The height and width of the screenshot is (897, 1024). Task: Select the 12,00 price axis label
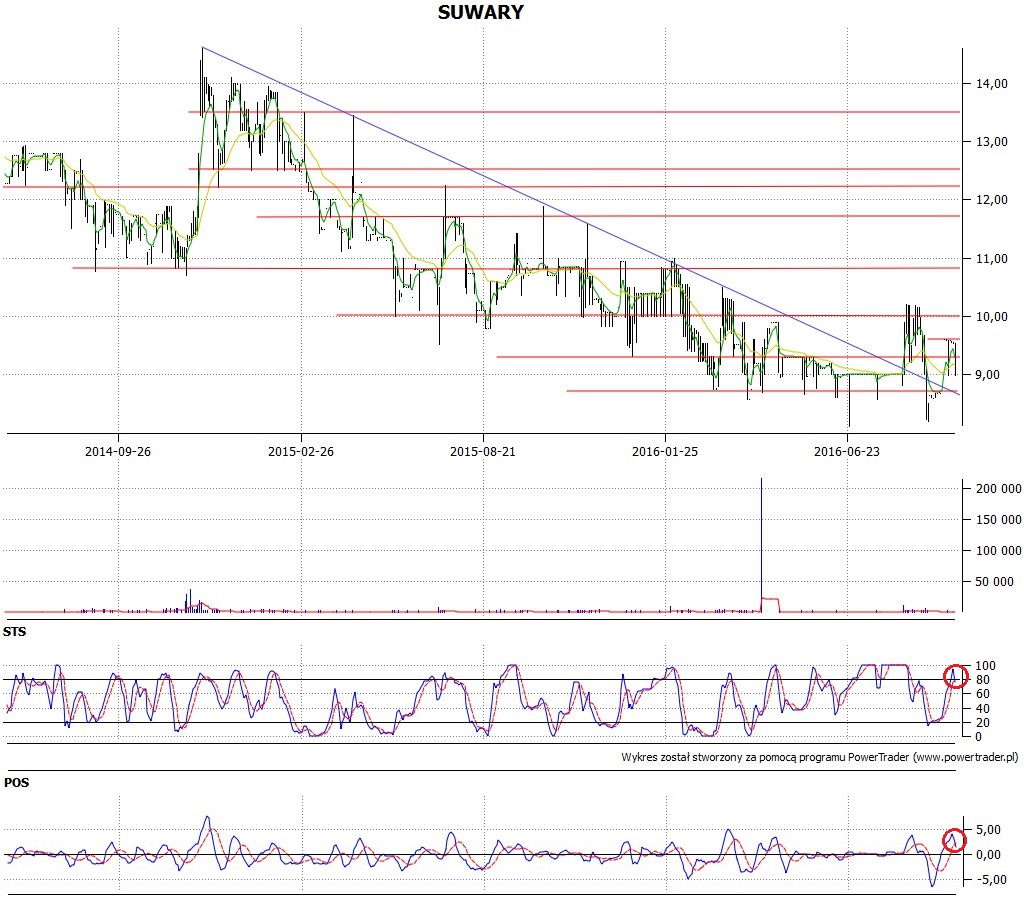(991, 200)
